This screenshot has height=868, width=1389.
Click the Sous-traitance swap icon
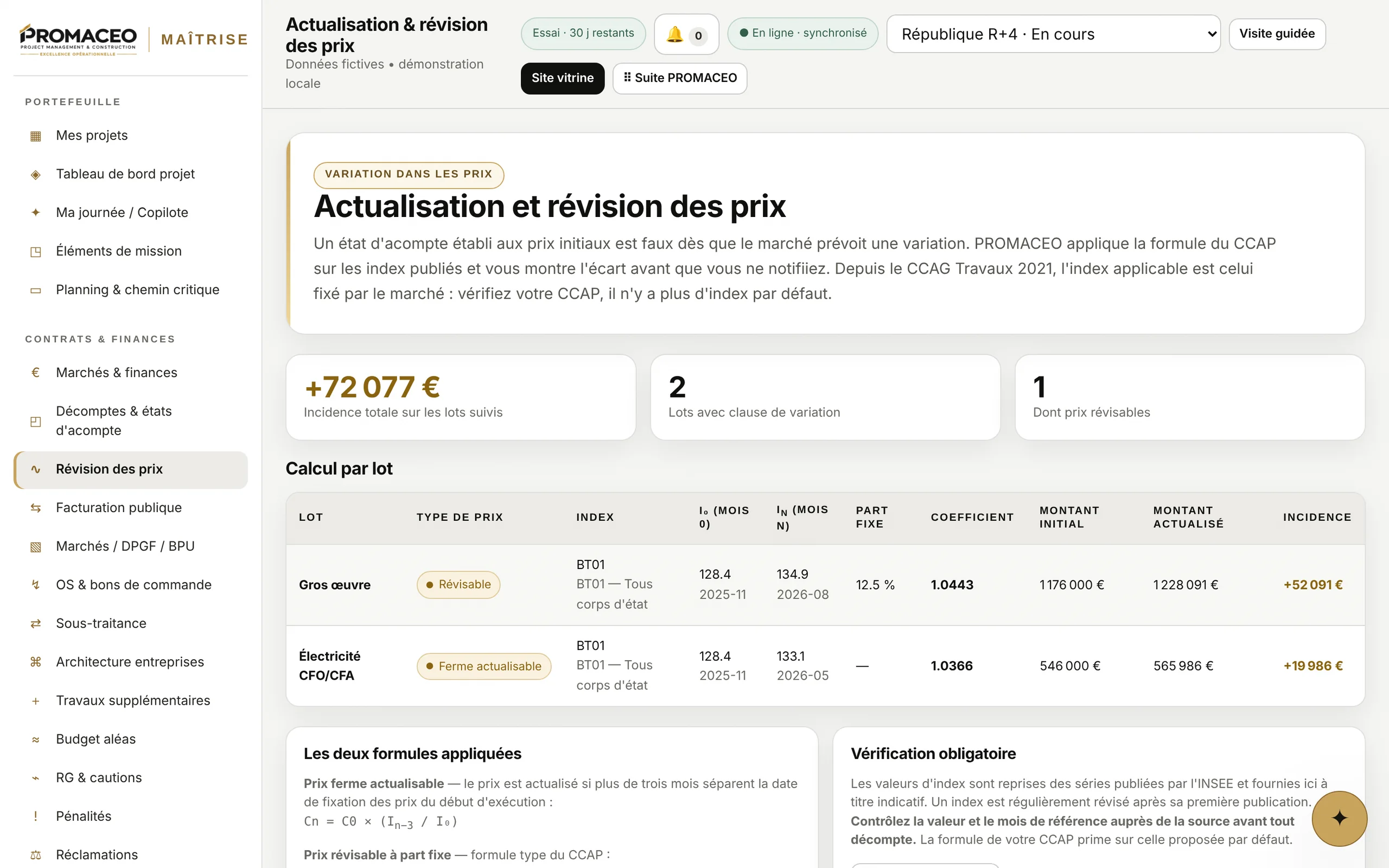pyautogui.click(x=36, y=623)
